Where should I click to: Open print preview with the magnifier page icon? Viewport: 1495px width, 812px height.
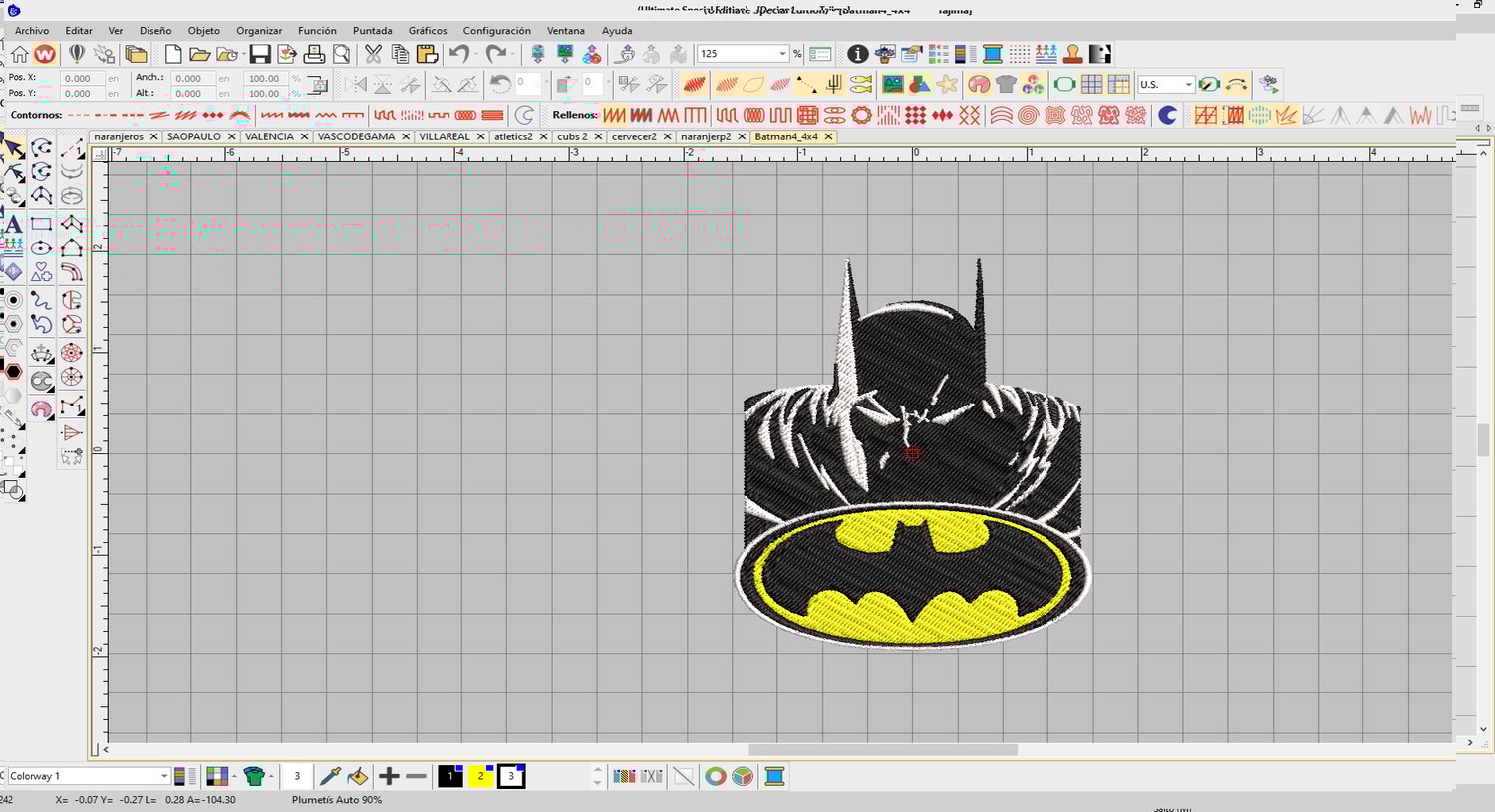click(341, 54)
